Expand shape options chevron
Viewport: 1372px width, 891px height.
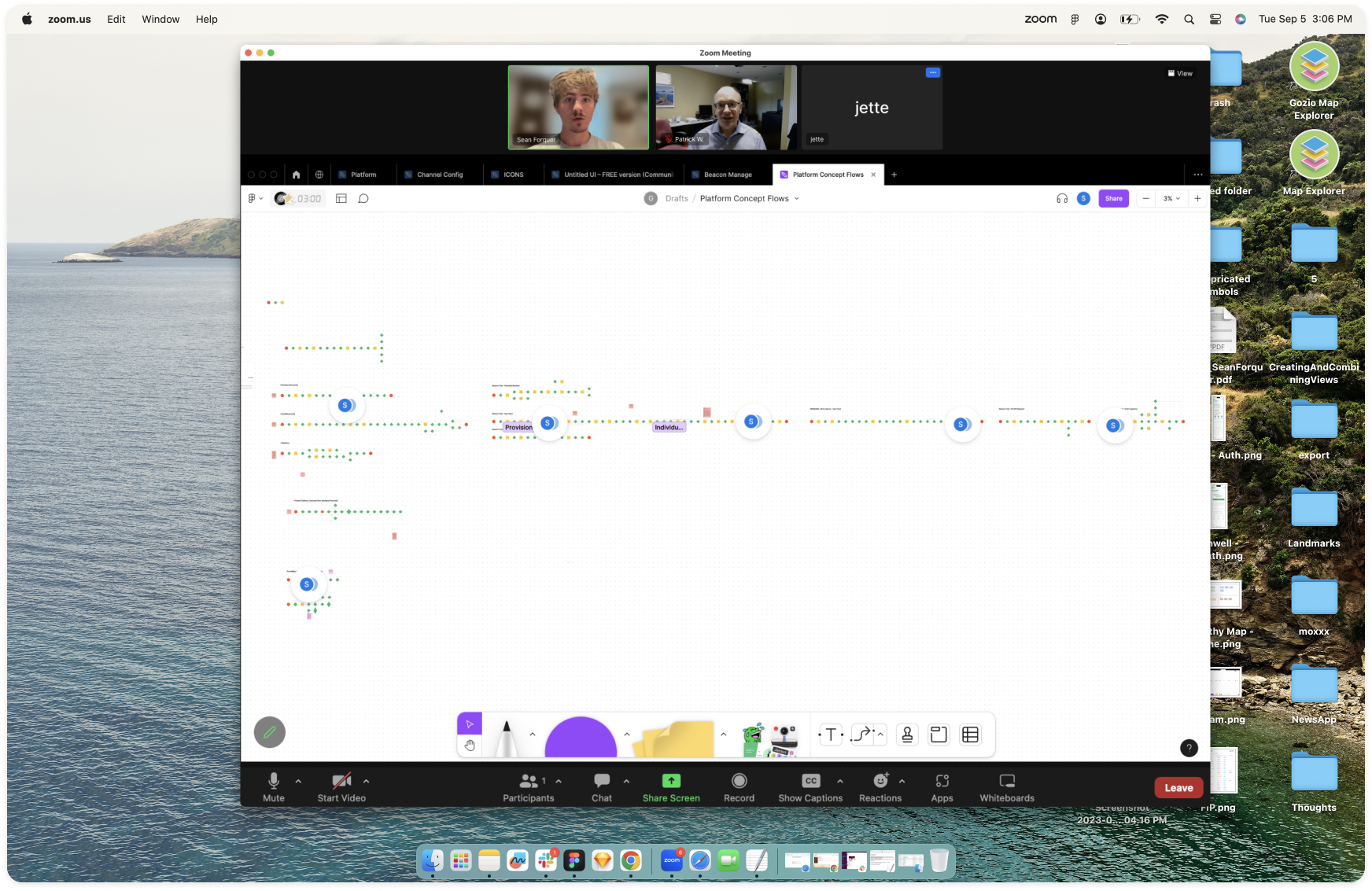pos(627,734)
